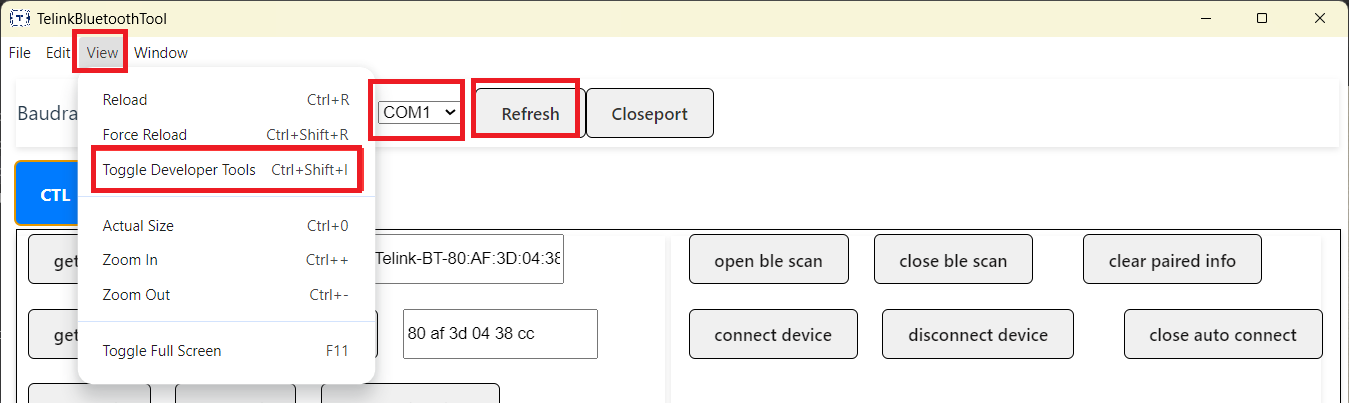The image size is (1349, 403).
Task: Open the File menu
Action: click(x=19, y=53)
